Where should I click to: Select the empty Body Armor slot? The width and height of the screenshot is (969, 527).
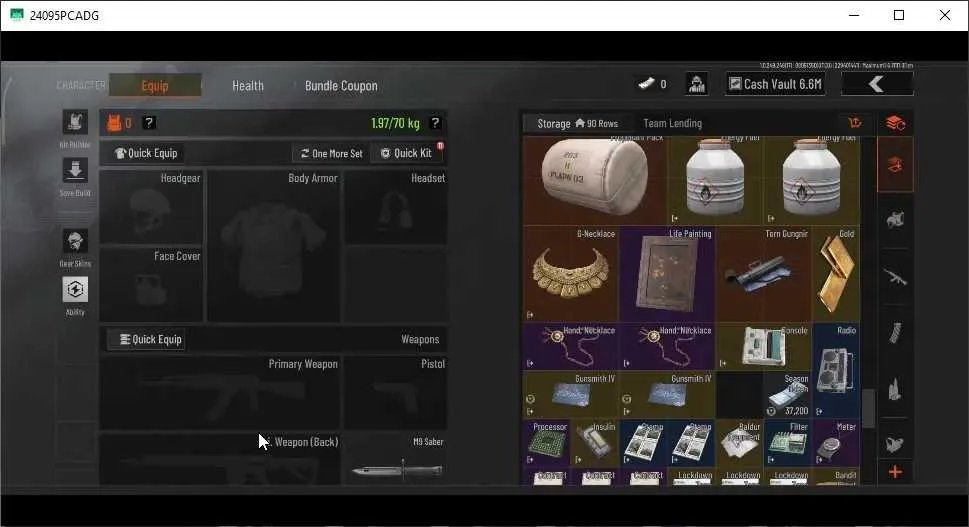click(x=273, y=246)
